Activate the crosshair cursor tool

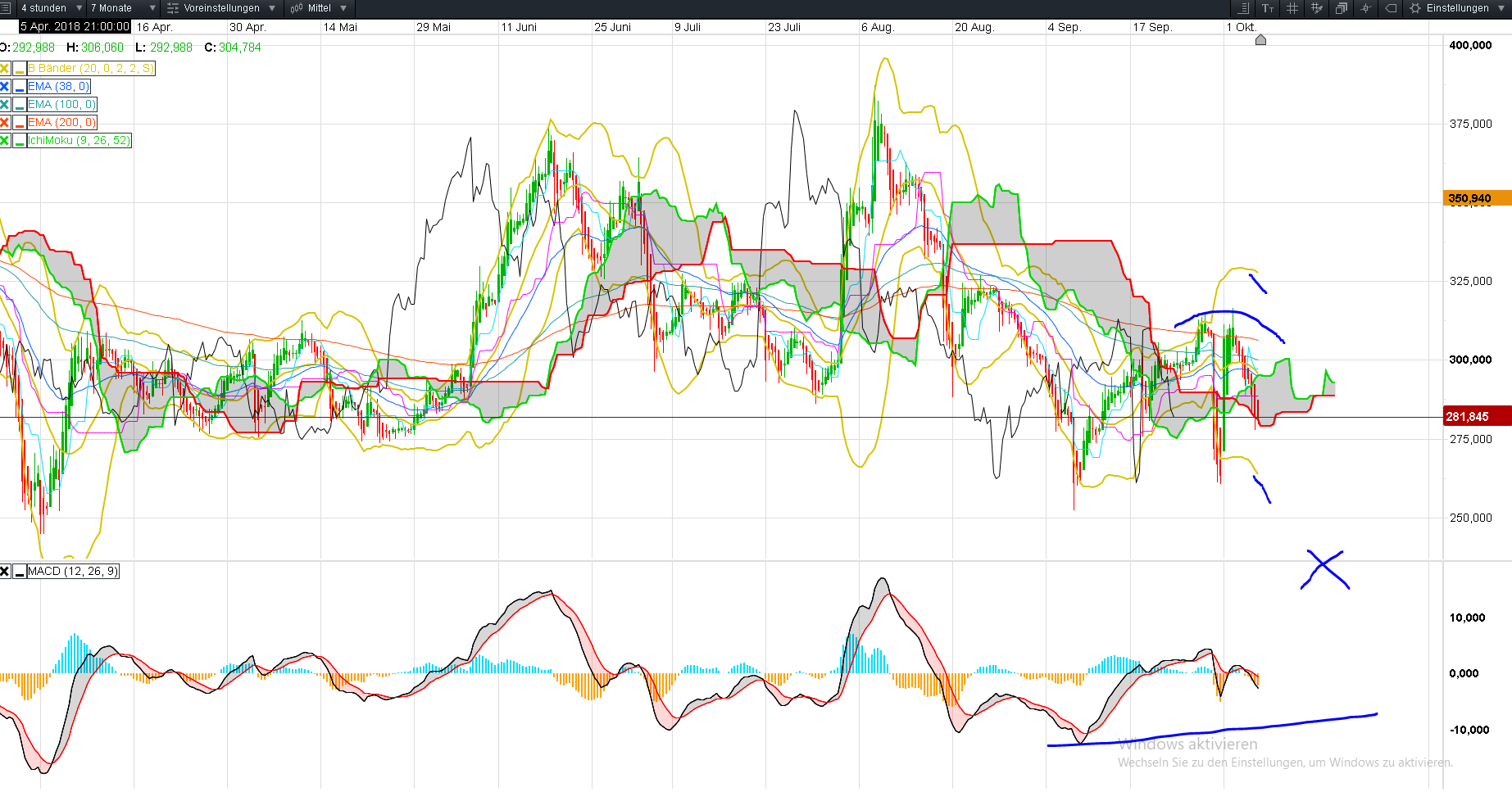[1366, 8]
